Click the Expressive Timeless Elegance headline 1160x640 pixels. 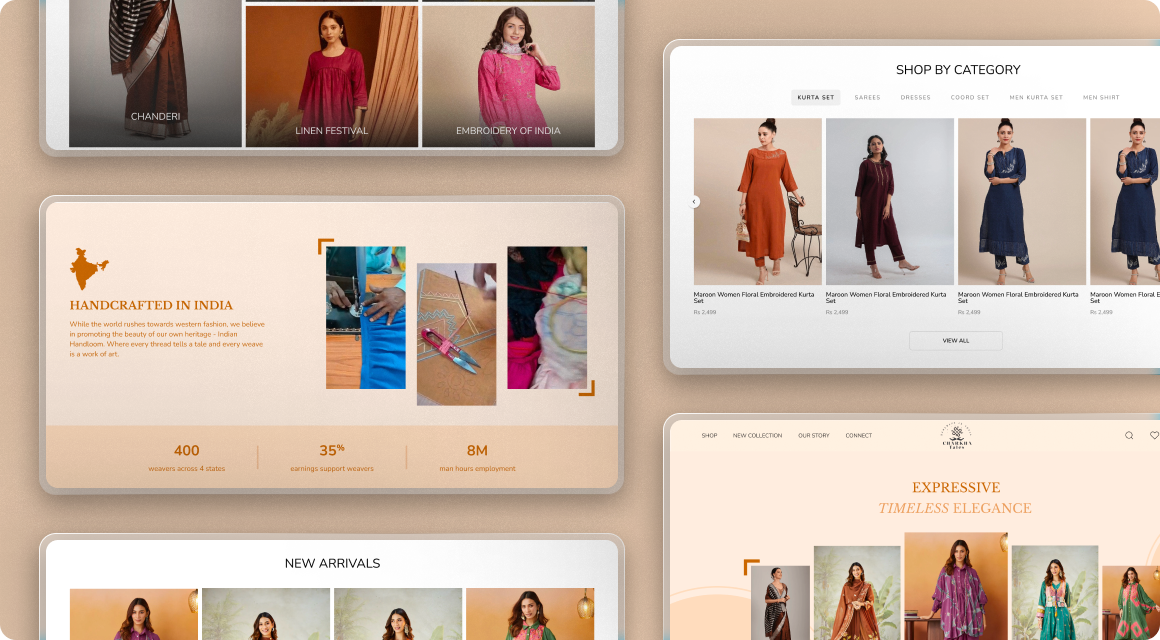pyautogui.click(x=955, y=498)
